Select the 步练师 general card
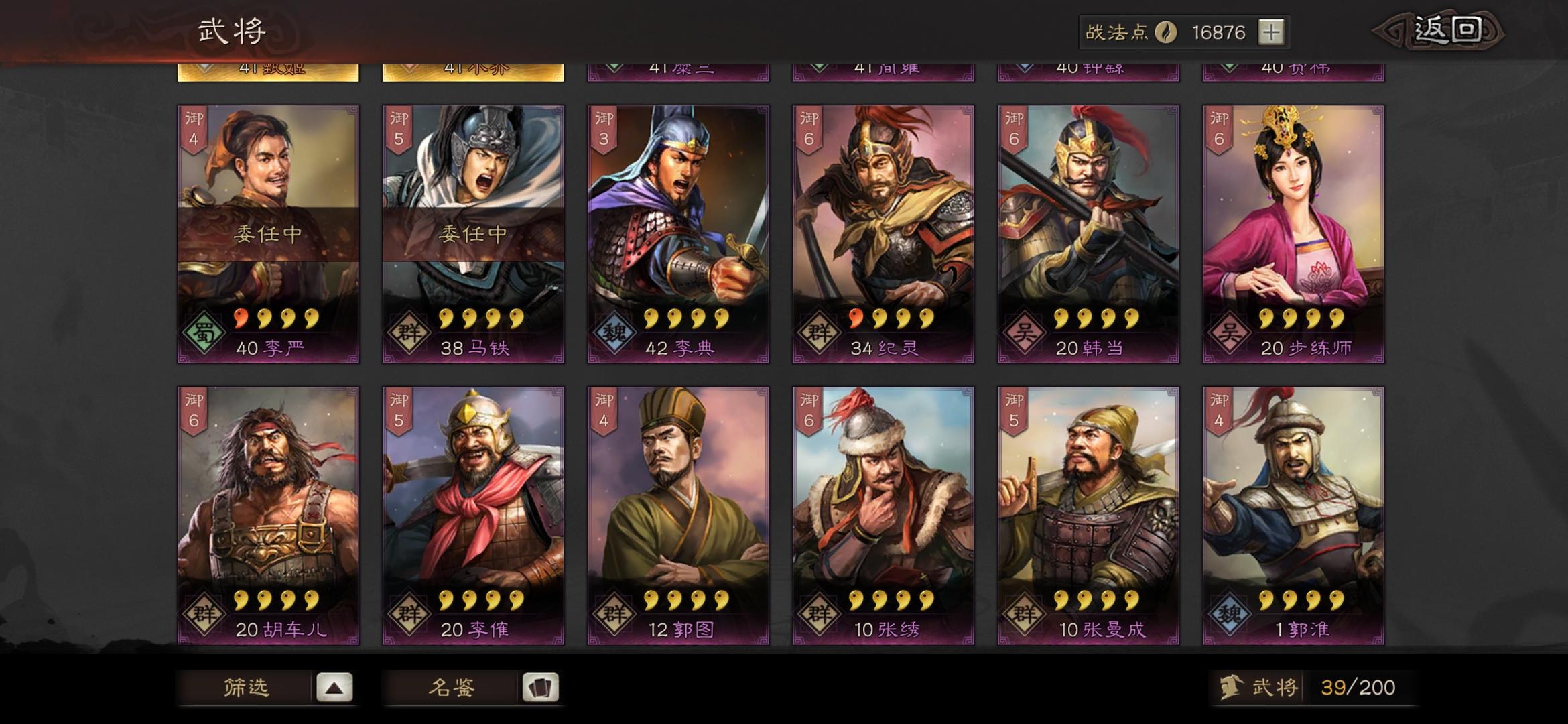 pos(1293,234)
